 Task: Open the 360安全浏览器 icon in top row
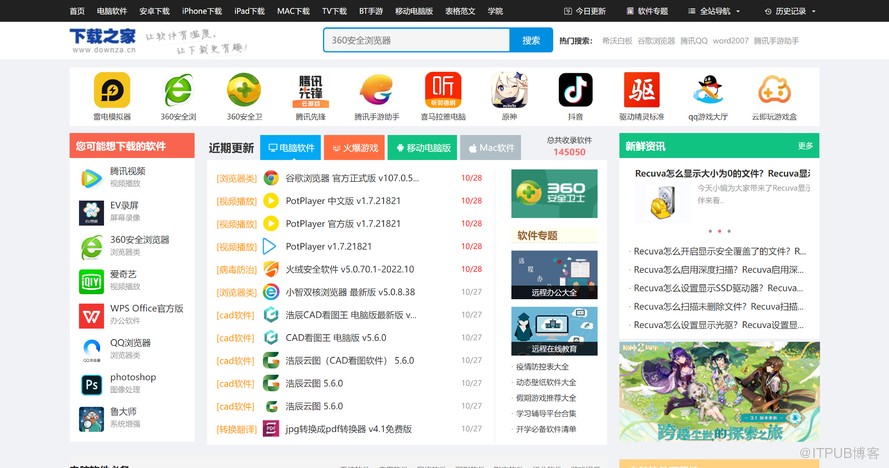tap(178, 90)
